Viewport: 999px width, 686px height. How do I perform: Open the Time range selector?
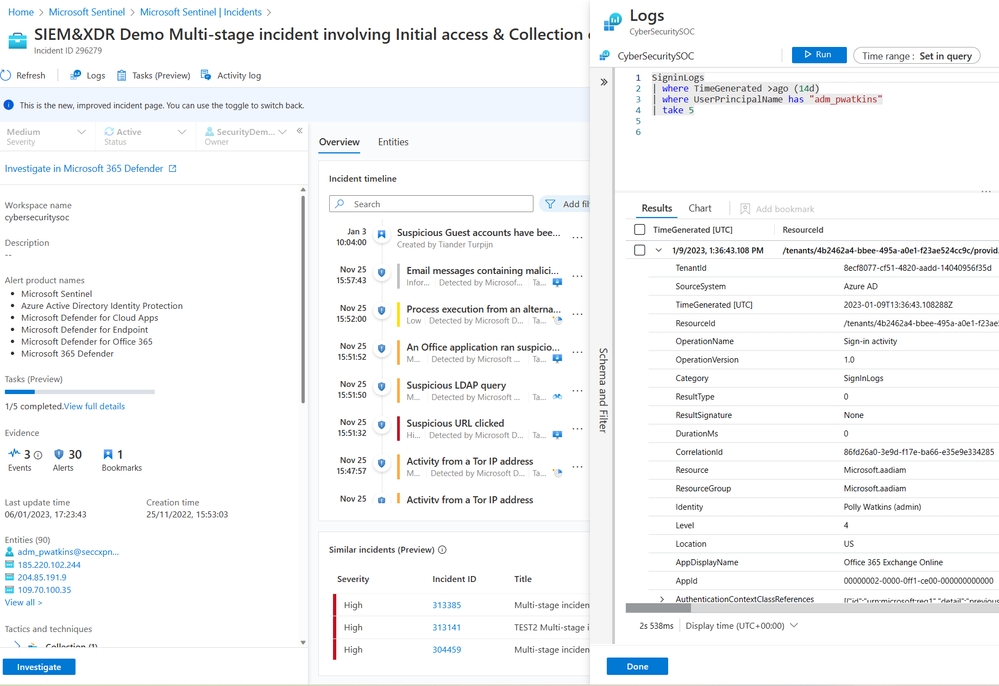[x=916, y=55]
